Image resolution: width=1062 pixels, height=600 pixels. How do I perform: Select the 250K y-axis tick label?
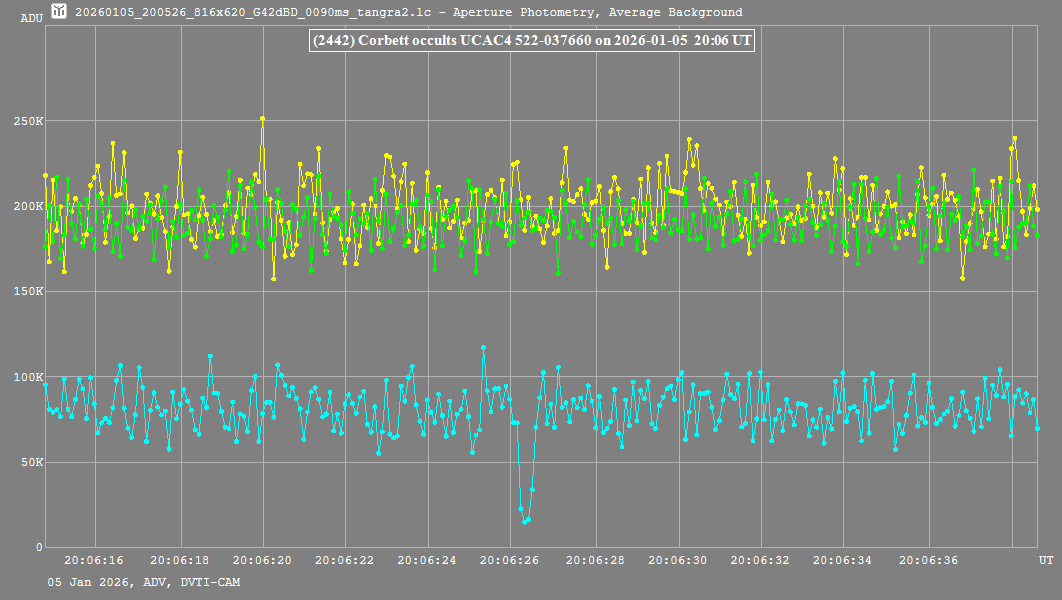[x=28, y=122]
